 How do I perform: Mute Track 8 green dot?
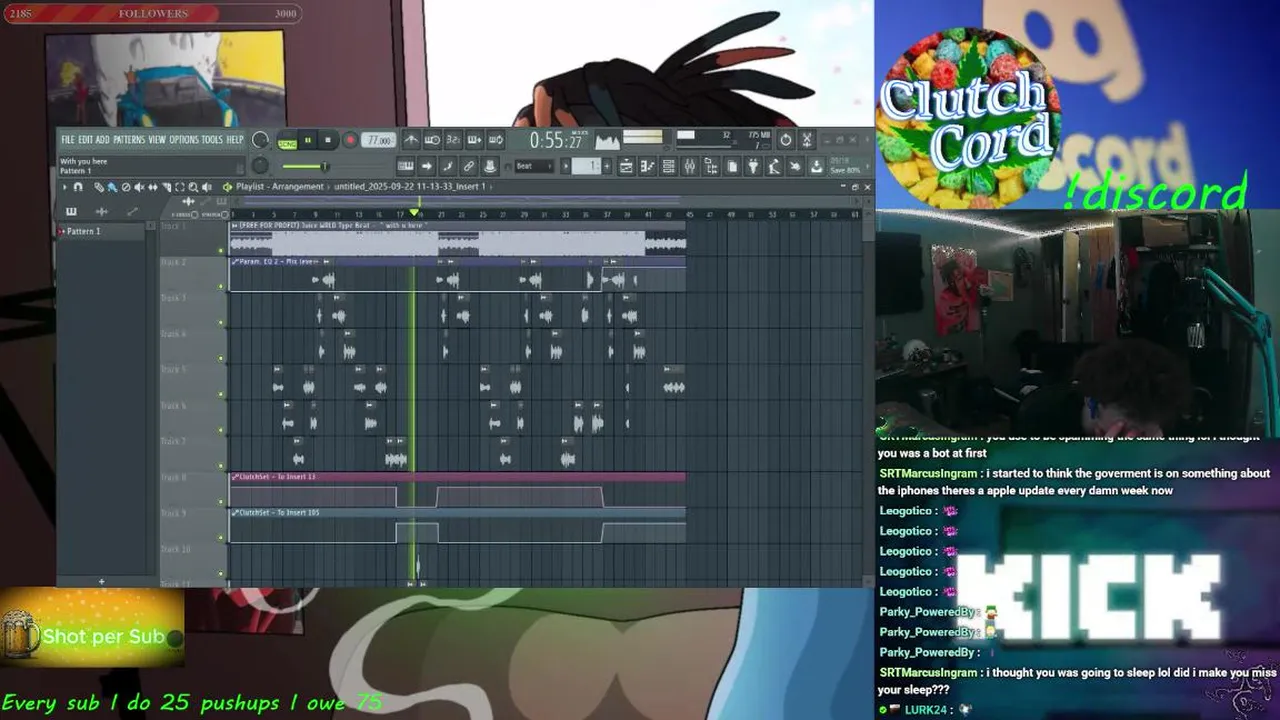(x=222, y=502)
